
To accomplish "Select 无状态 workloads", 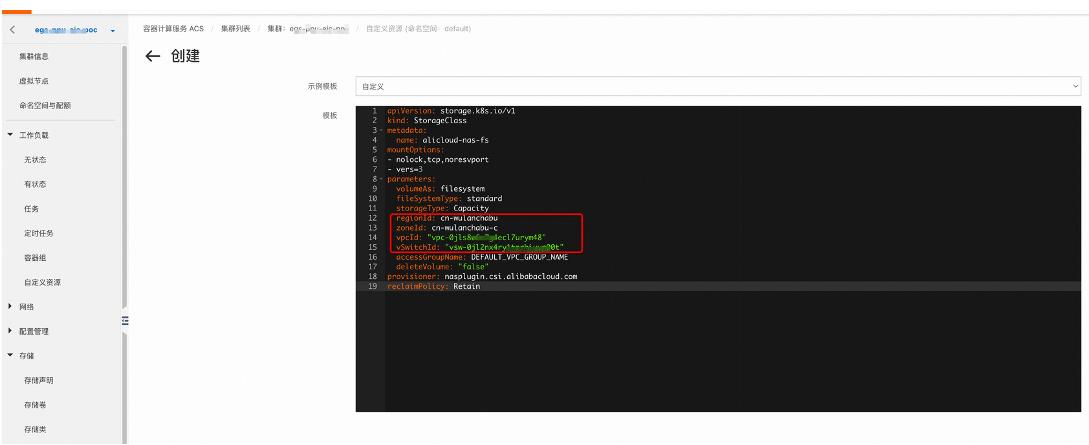I will pyautogui.click(x=35, y=160).
